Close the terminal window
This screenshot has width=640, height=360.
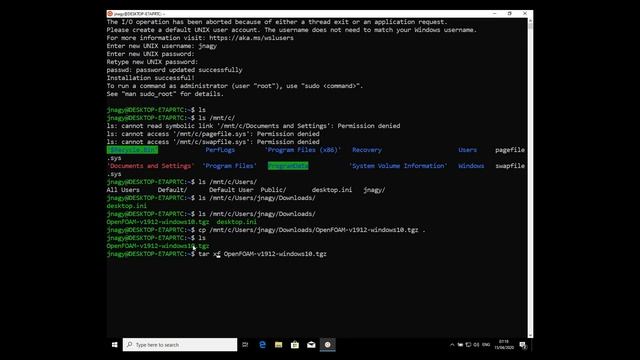[525, 13]
